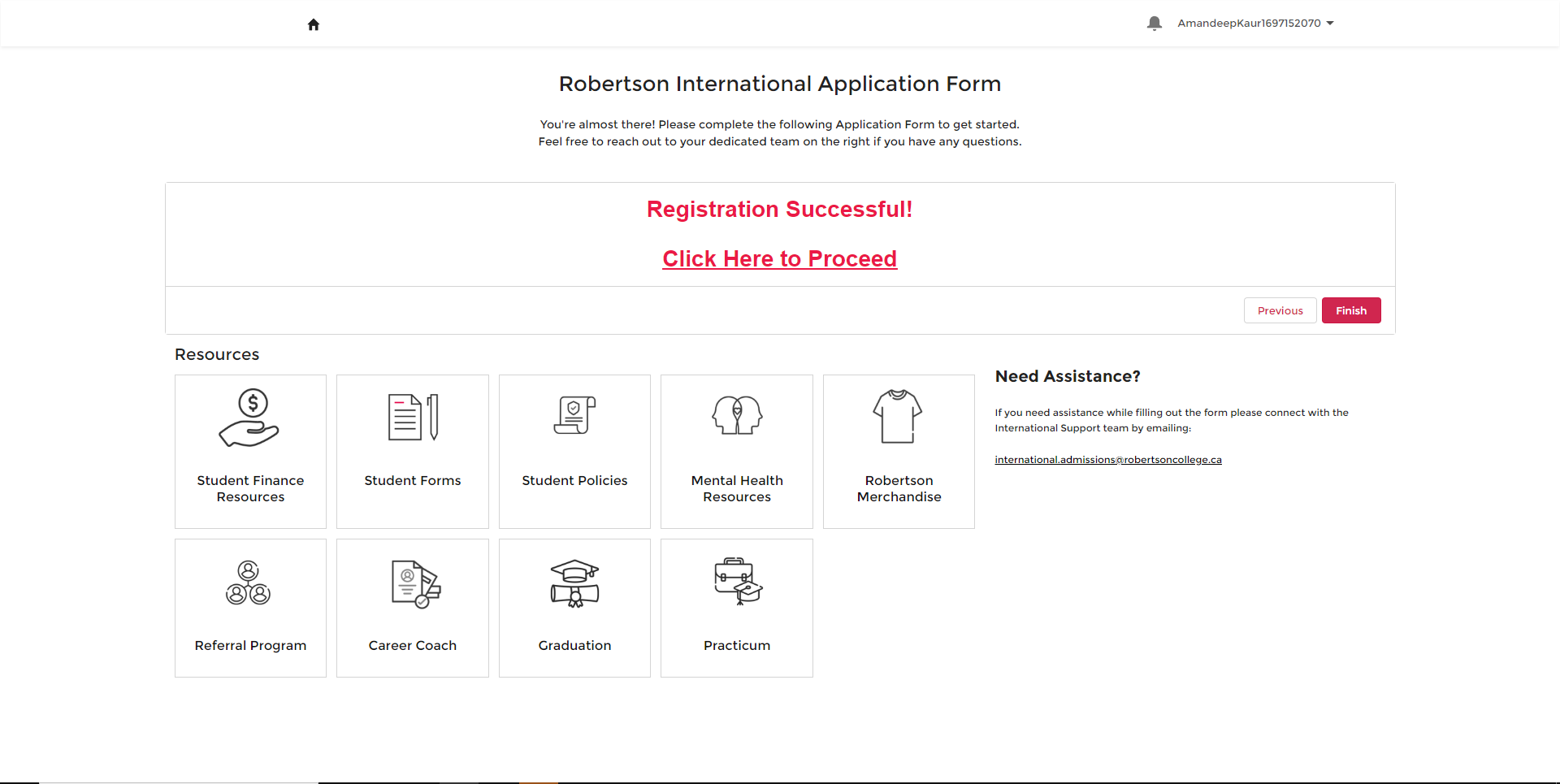Viewport: 1560px width, 784px height.
Task: Select the 'Mental Health Resources' label
Action: tap(737, 488)
